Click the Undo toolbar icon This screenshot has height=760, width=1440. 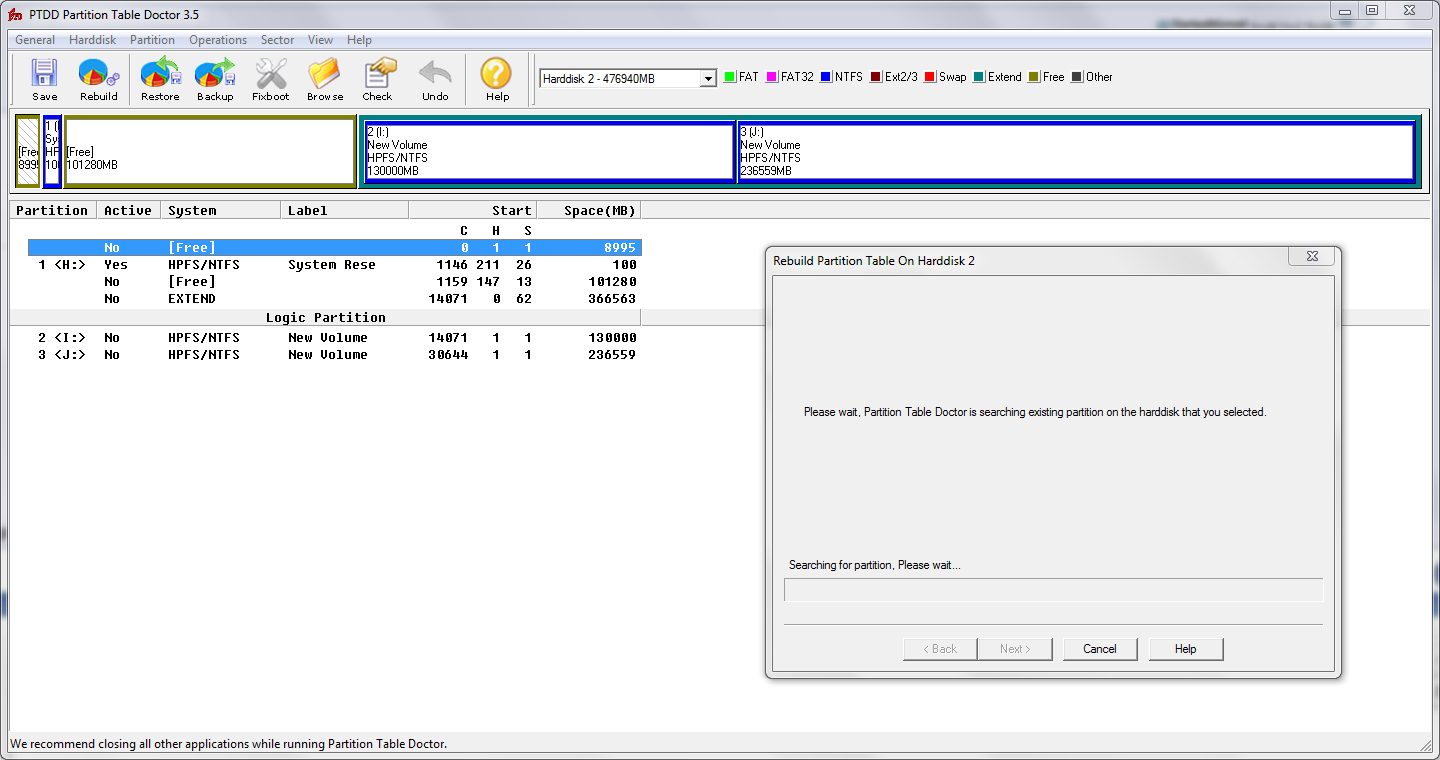435,80
